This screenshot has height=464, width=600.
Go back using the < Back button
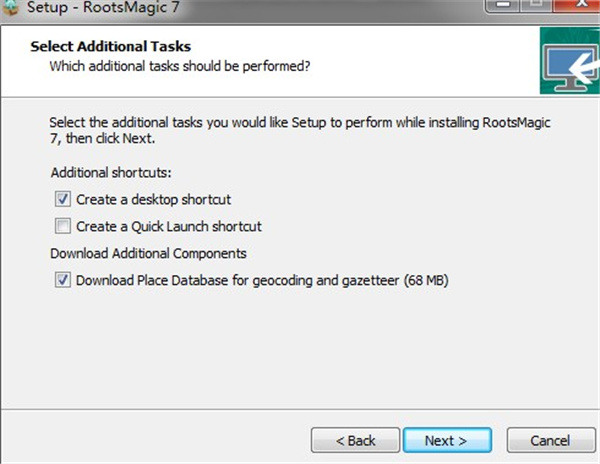click(355, 440)
